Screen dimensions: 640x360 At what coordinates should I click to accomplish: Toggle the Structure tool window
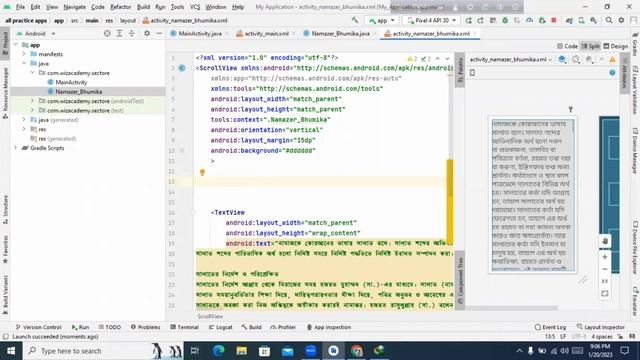click(x=5, y=209)
